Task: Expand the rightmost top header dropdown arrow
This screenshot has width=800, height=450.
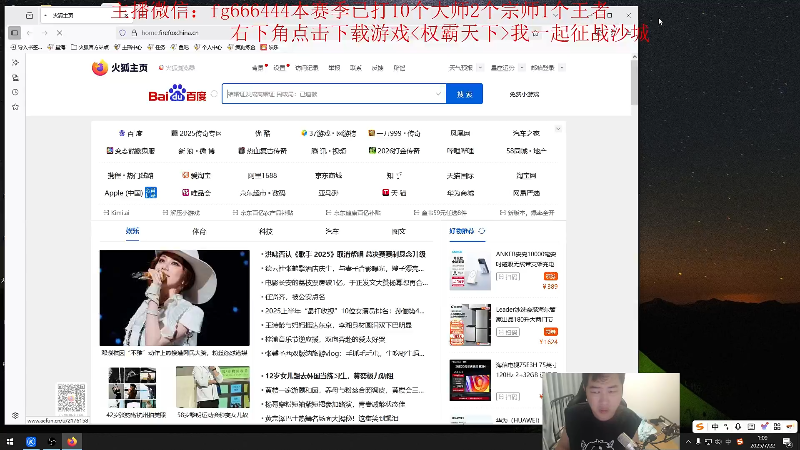Action: pos(562,67)
